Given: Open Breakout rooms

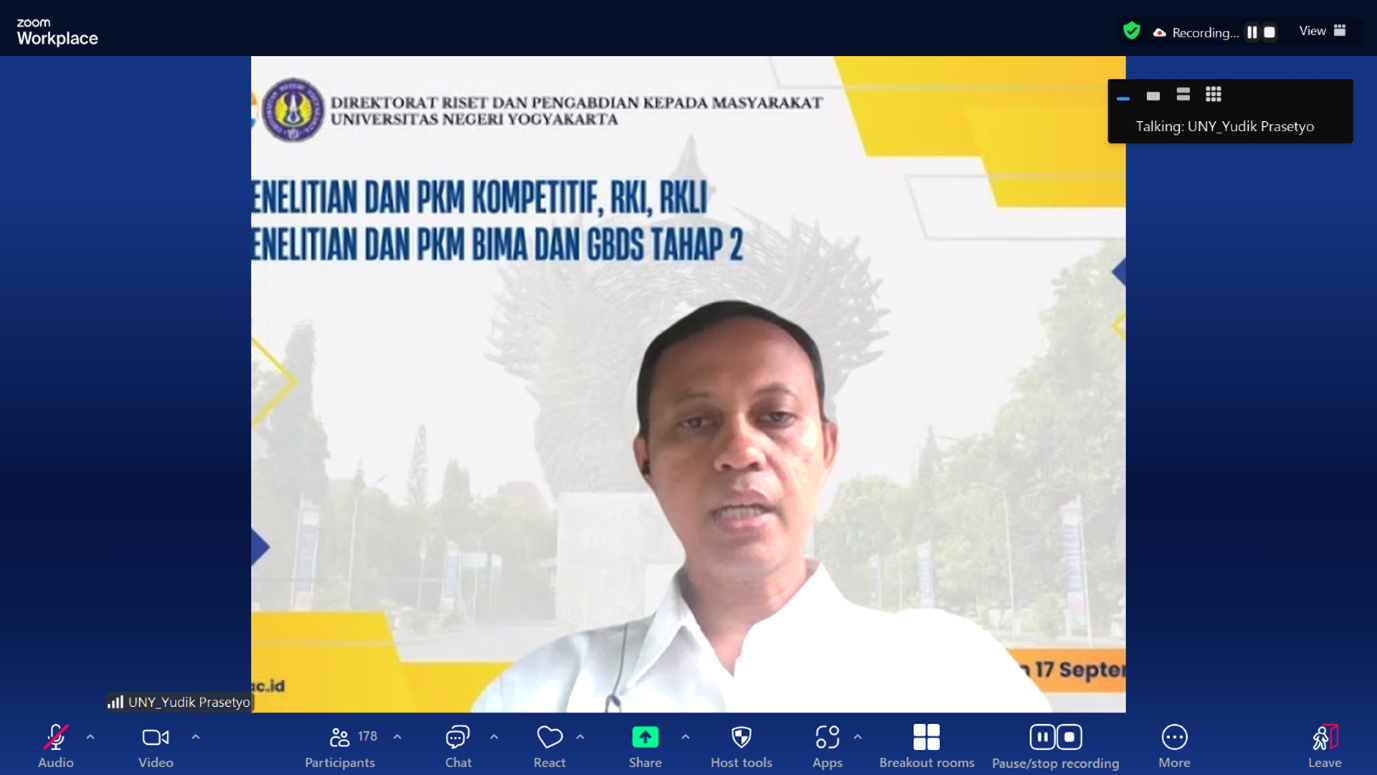Looking at the screenshot, I should click(x=926, y=745).
